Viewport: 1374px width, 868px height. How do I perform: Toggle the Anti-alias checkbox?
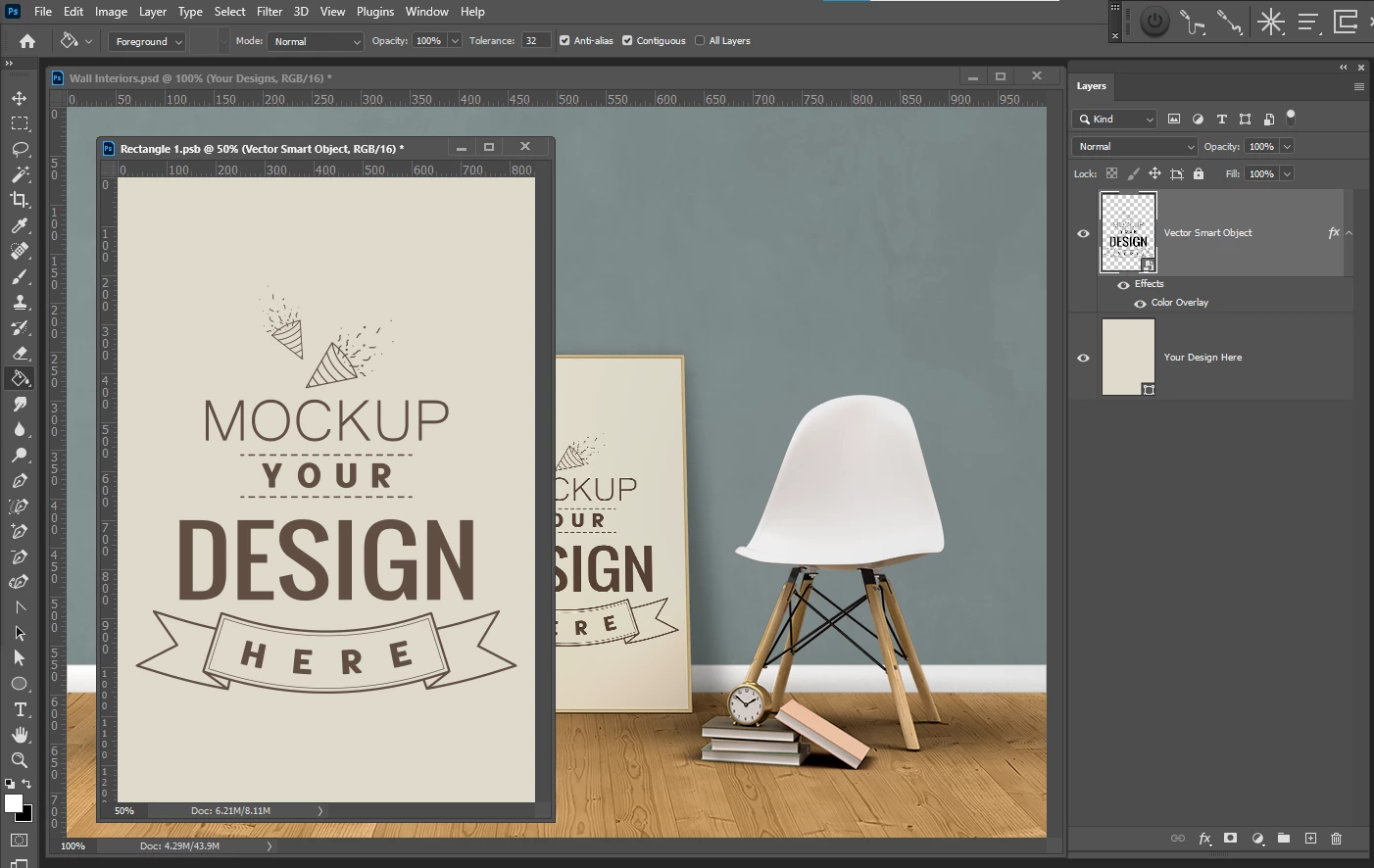[x=564, y=41]
